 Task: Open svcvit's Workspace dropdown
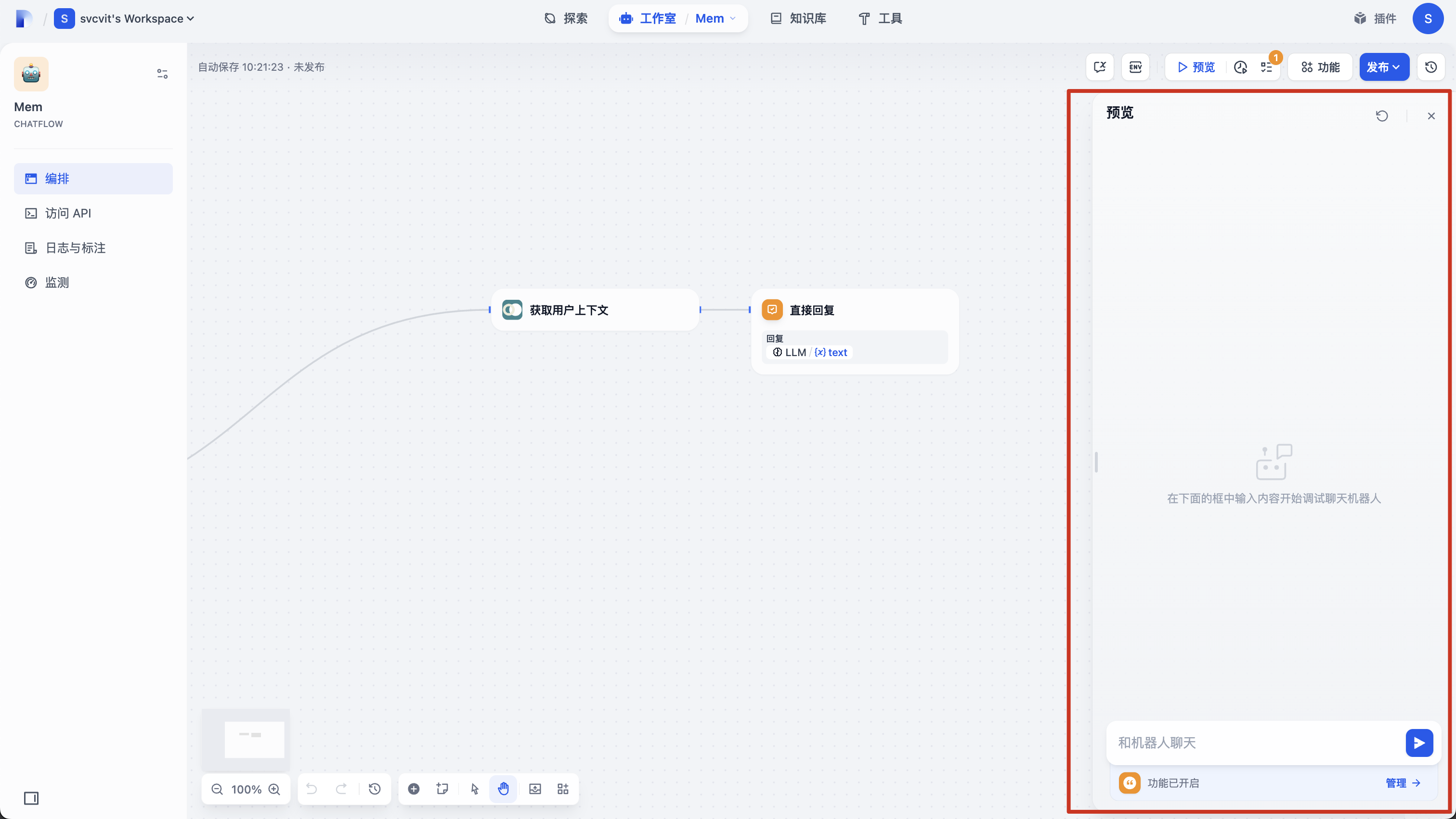136,19
